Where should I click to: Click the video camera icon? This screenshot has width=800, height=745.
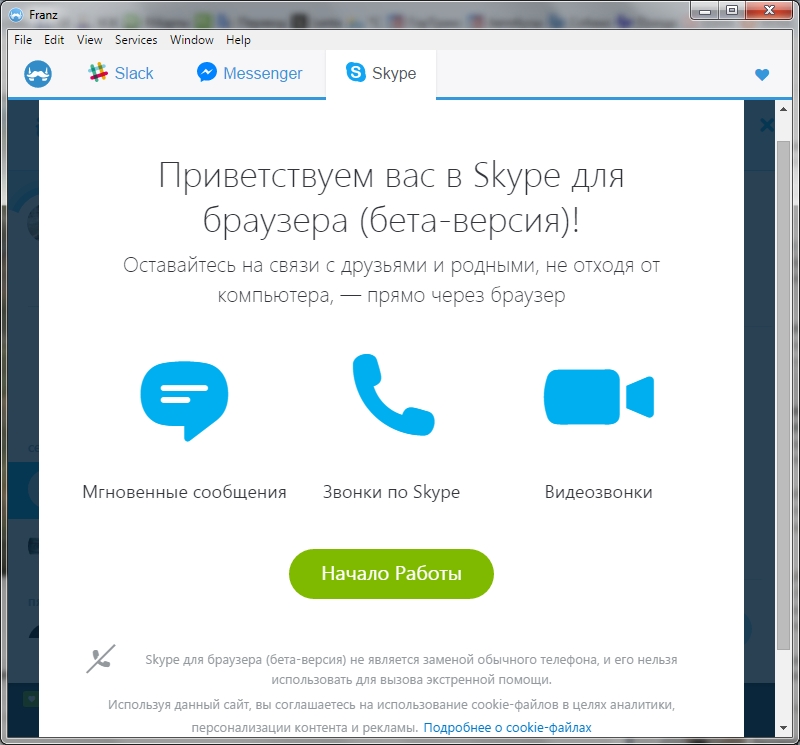599,396
